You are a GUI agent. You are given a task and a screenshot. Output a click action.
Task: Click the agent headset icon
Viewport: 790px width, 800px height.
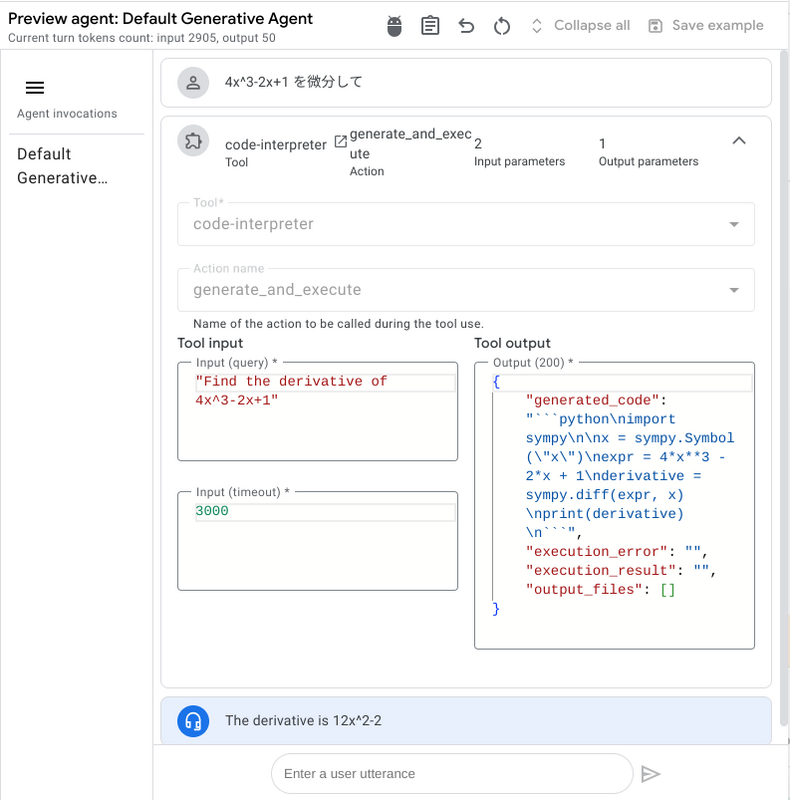[x=193, y=721]
